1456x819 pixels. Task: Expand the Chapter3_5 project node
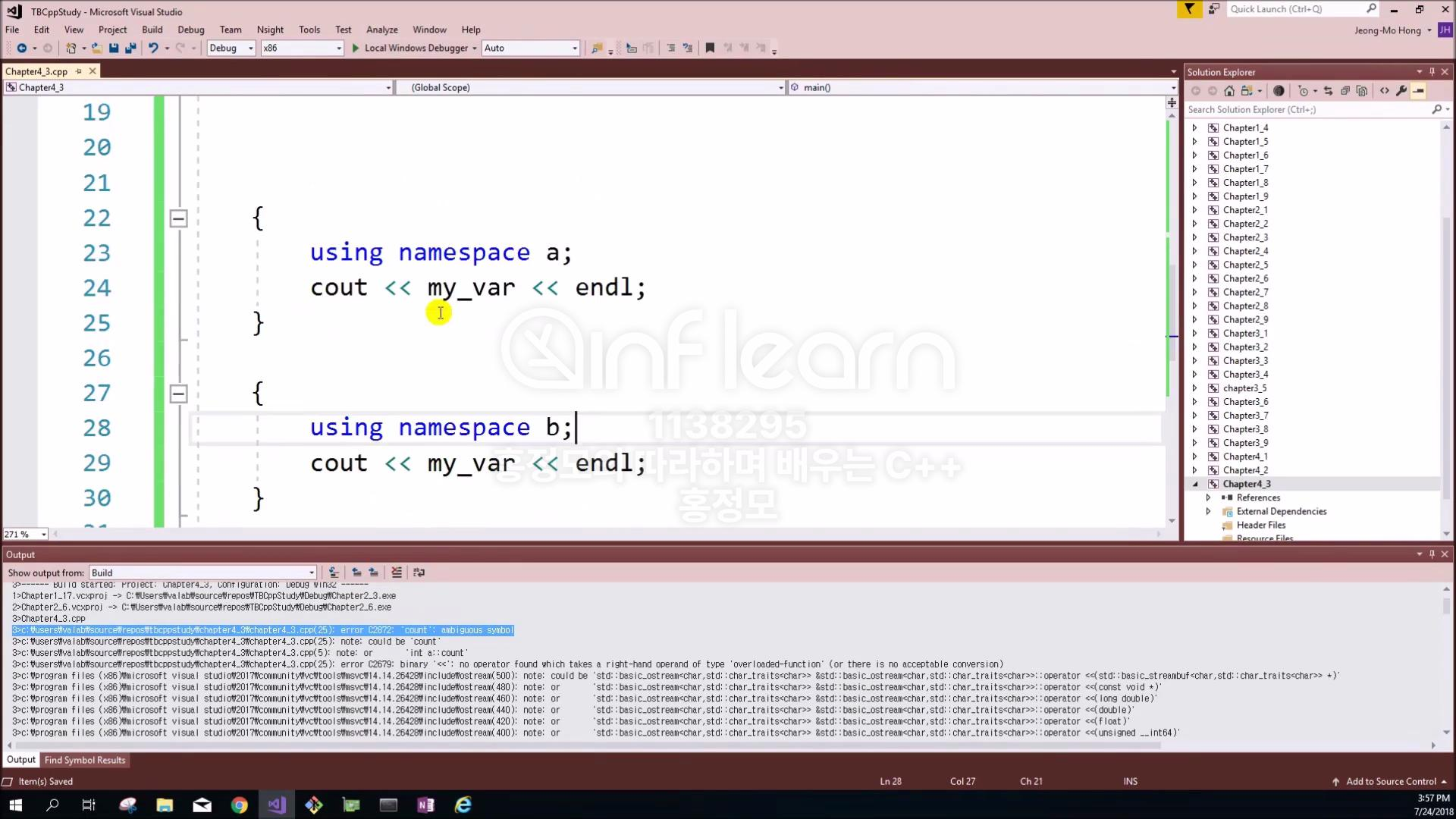click(1195, 388)
